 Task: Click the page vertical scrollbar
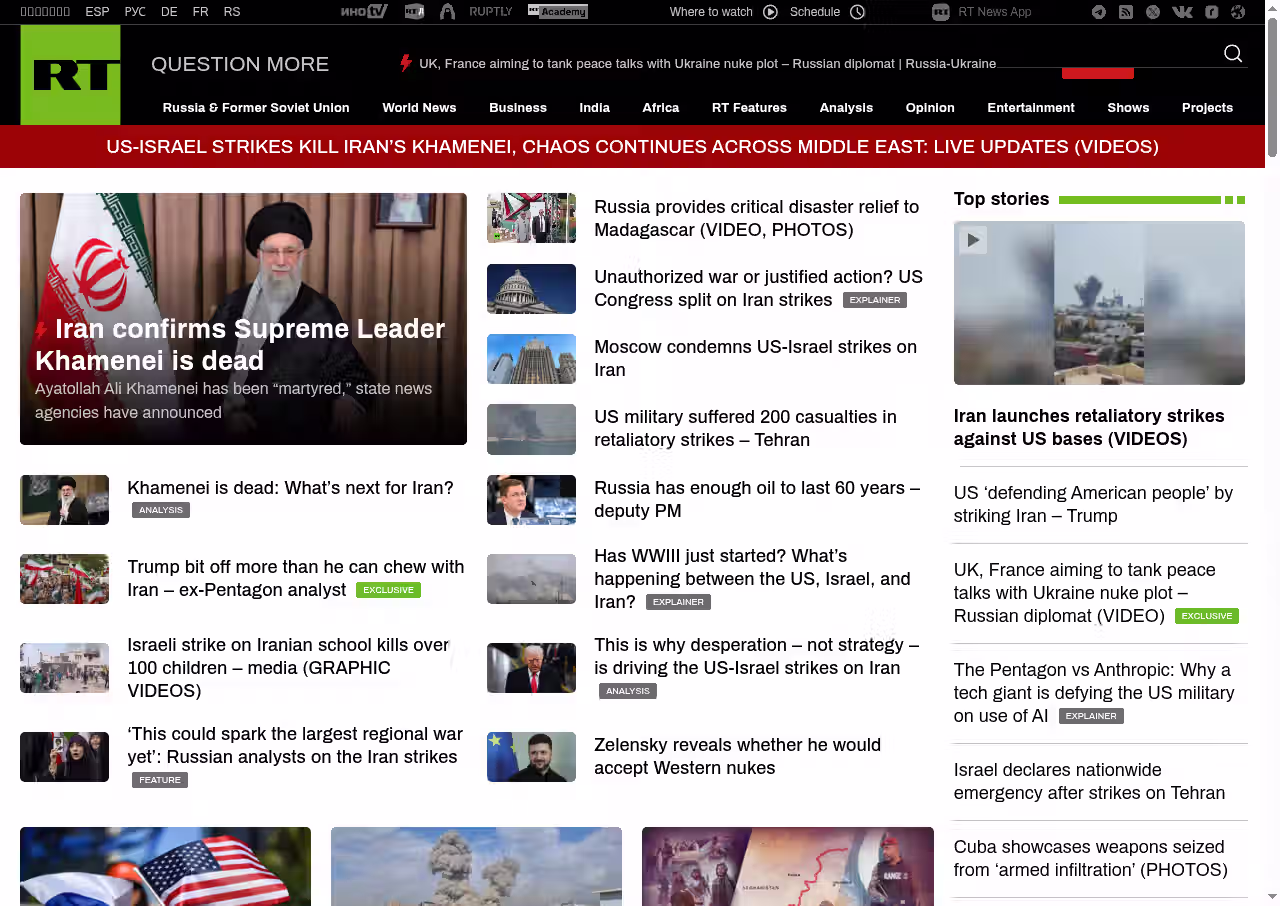(x=1272, y=90)
